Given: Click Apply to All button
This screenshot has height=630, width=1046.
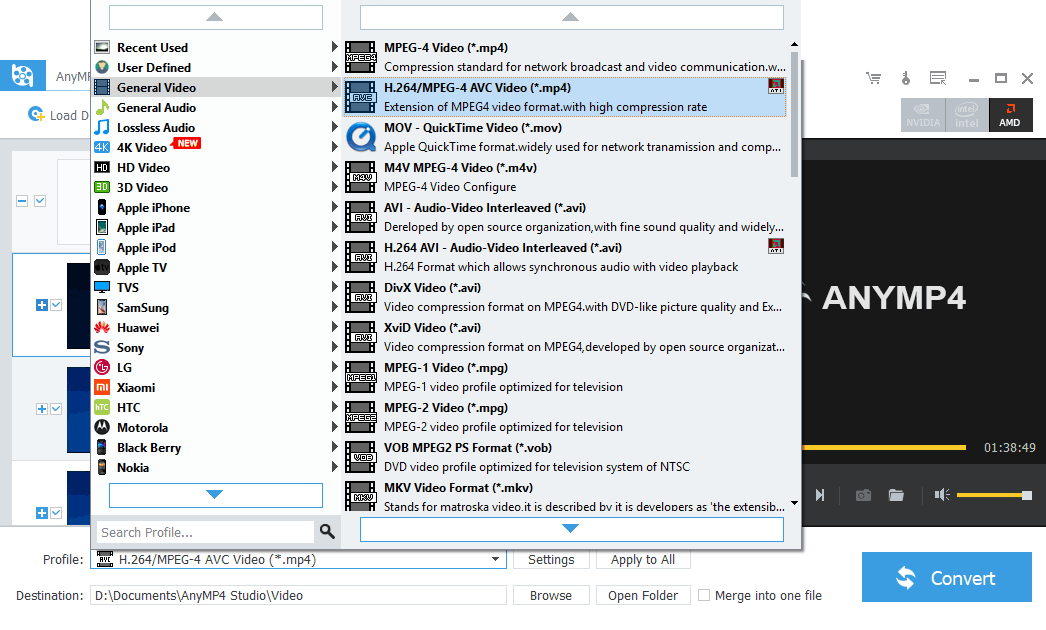Looking at the screenshot, I should point(643,560).
